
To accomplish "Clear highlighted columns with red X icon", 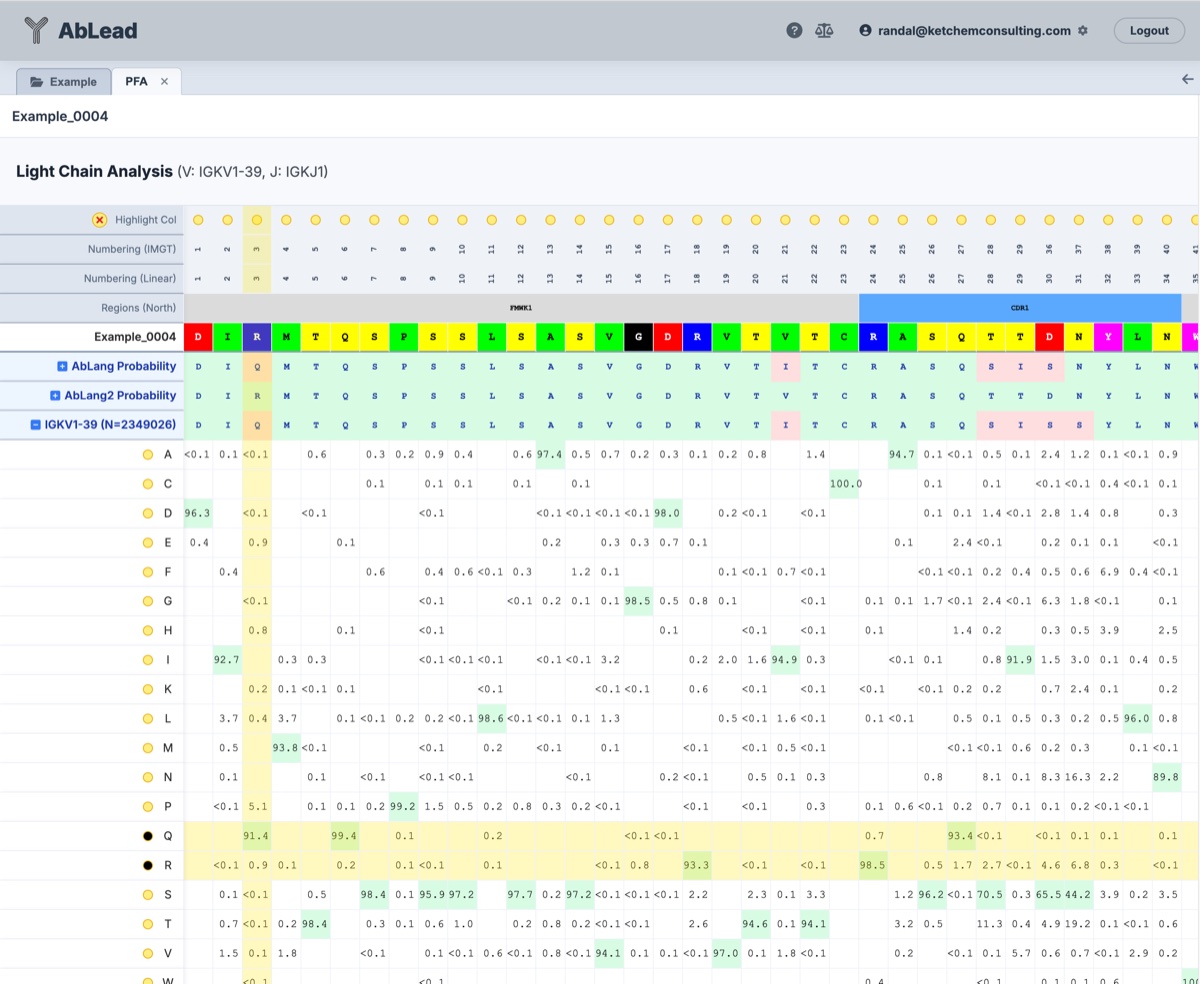I will tap(99, 220).
